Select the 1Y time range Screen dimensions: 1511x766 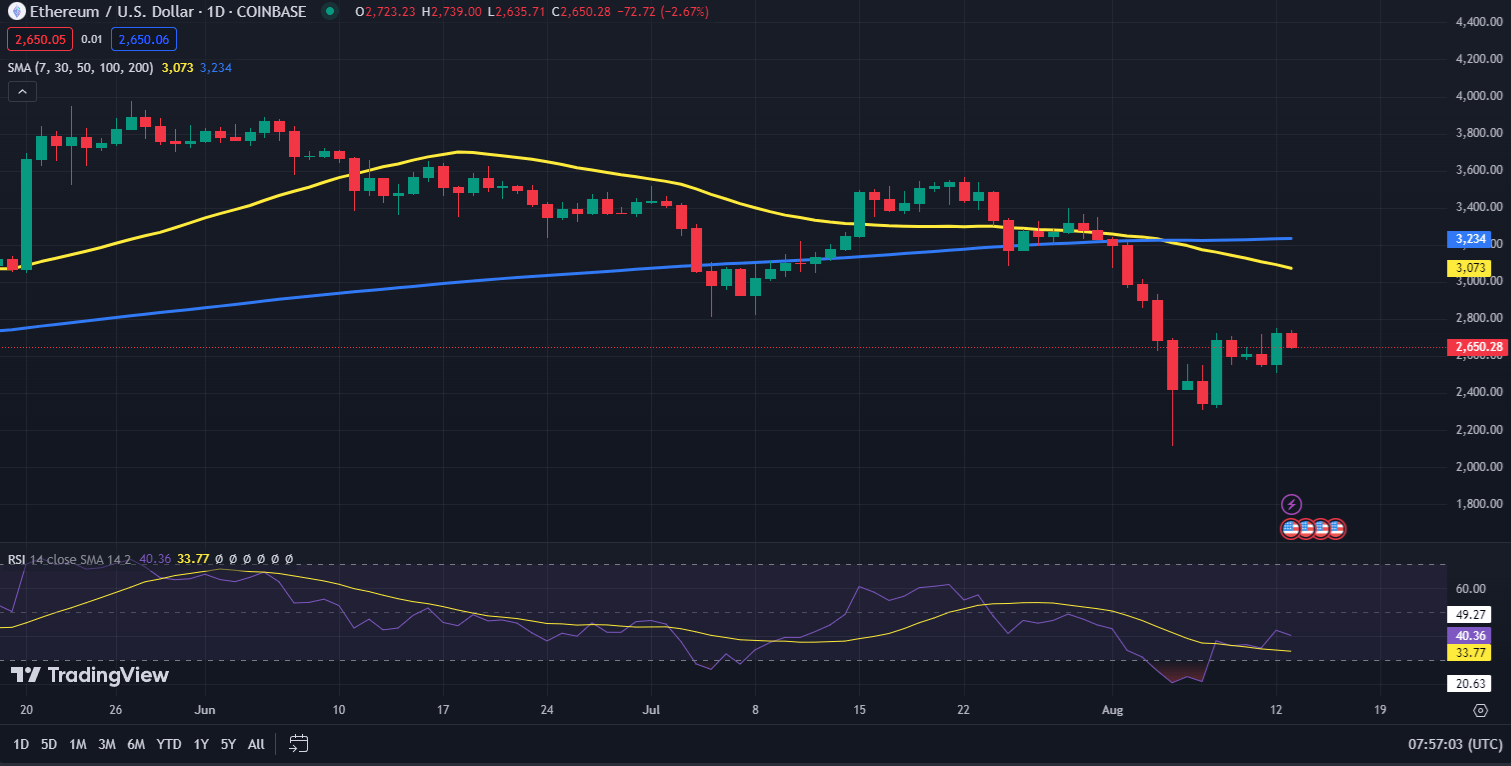(x=201, y=744)
